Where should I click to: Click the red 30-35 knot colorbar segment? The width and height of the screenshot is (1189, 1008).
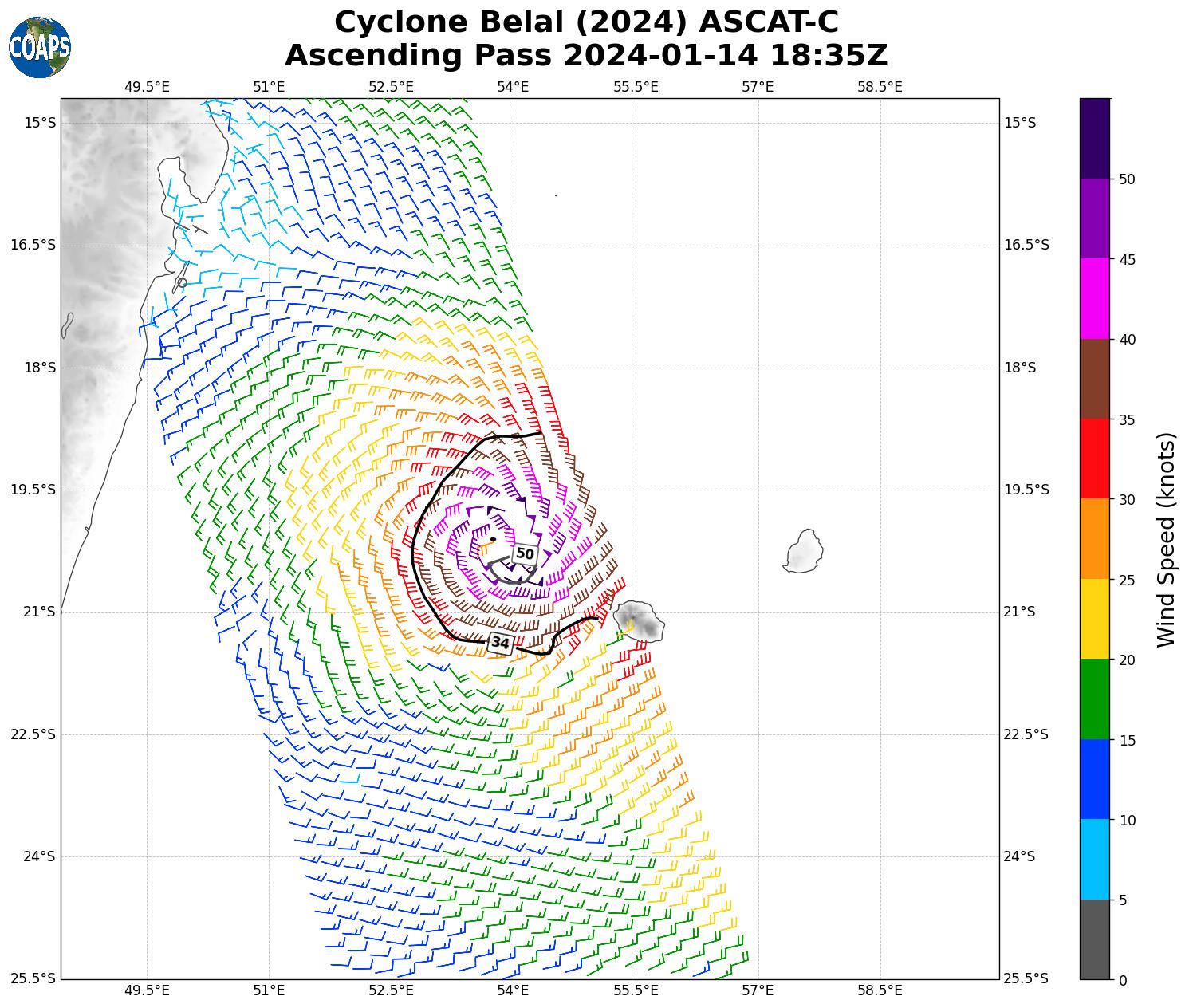[1094, 459]
